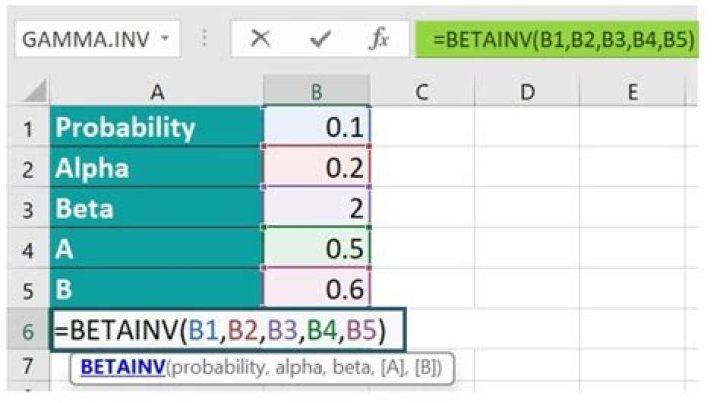Click the Select All corner triangle

click(x=35, y=93)
